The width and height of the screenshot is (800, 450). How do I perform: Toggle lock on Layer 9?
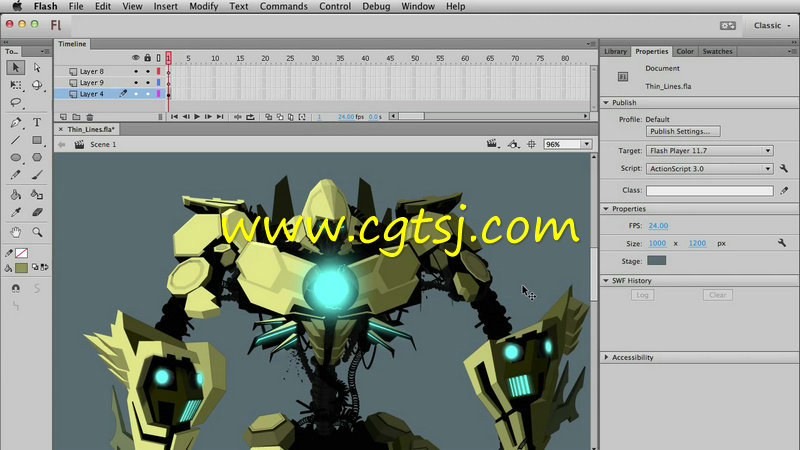tap(147, 83)
